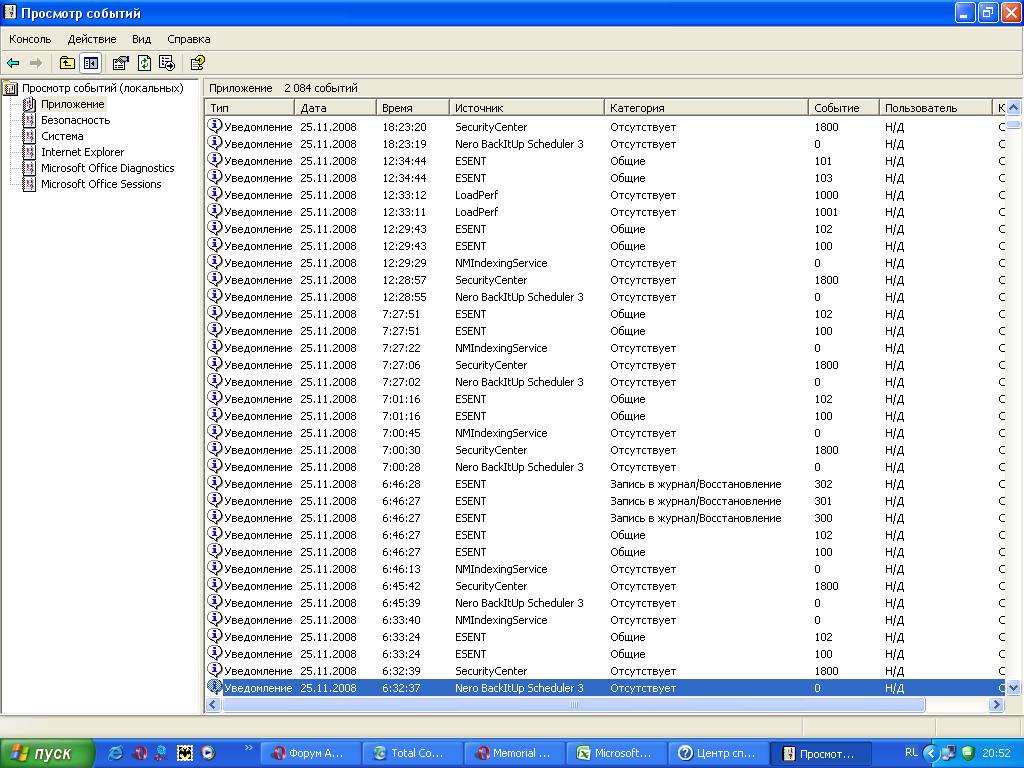Click the Help toolbar icon
Image resolution: width=1024 pixels, height=768 pixels.
click(197, 63)
